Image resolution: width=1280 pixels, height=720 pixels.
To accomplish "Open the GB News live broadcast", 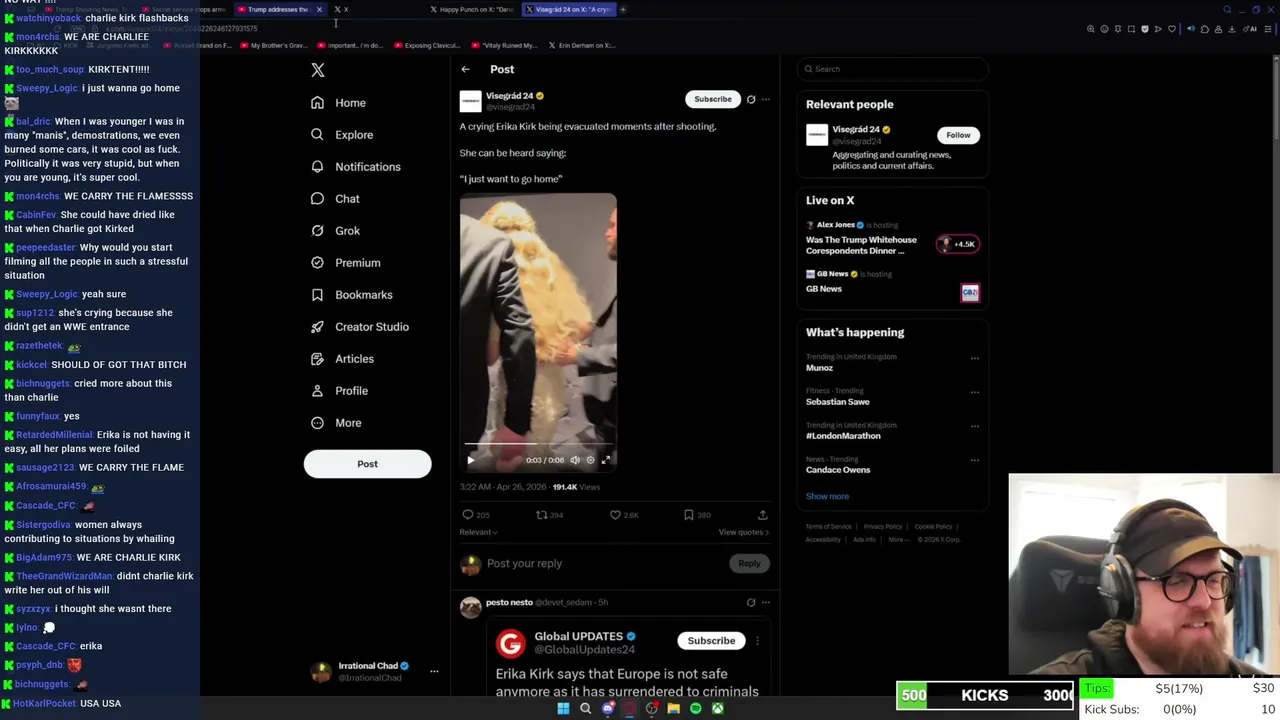I will pyautogui.click(x=892, y=283).
